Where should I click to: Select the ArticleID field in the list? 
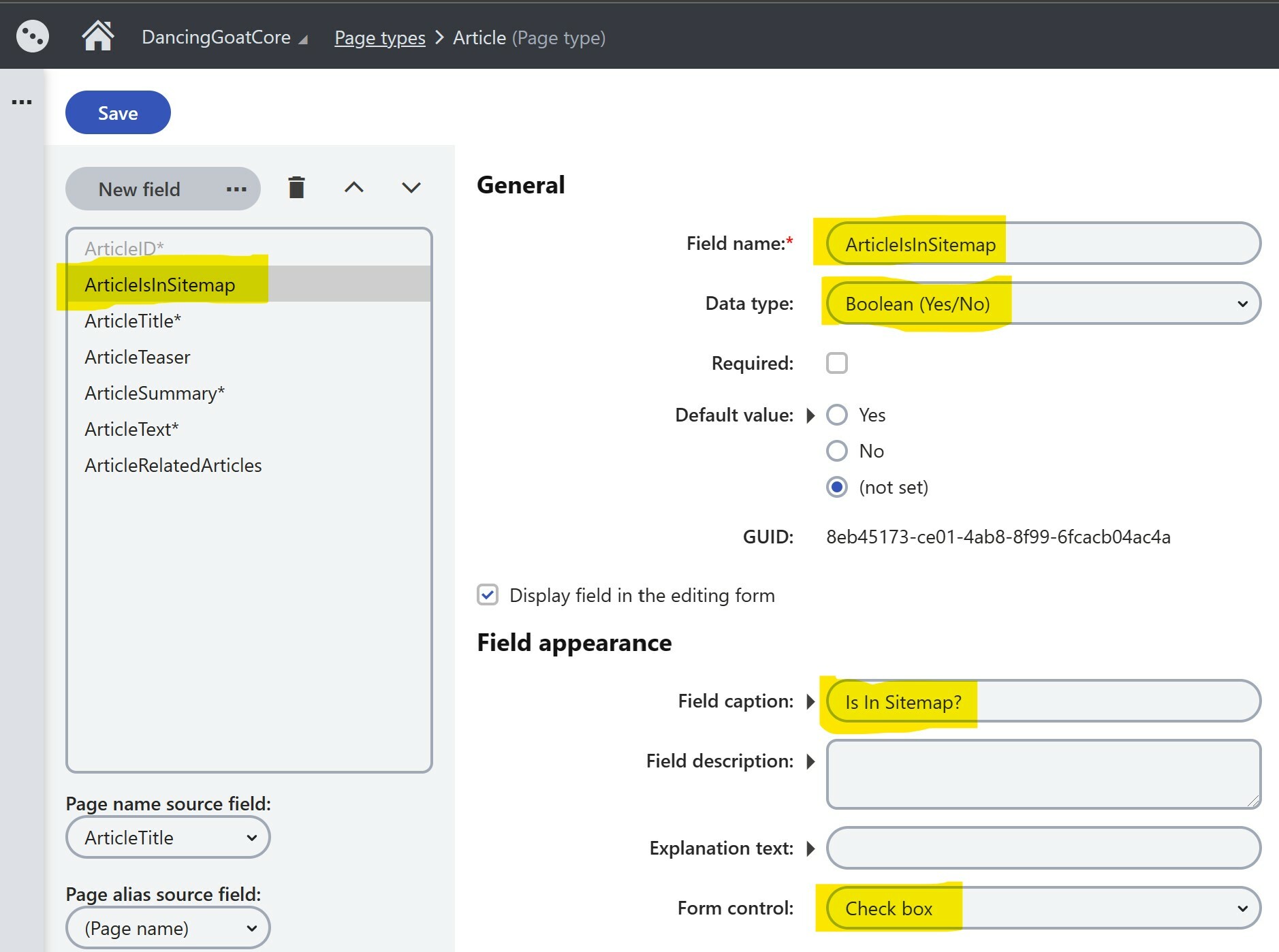[249, 248]
